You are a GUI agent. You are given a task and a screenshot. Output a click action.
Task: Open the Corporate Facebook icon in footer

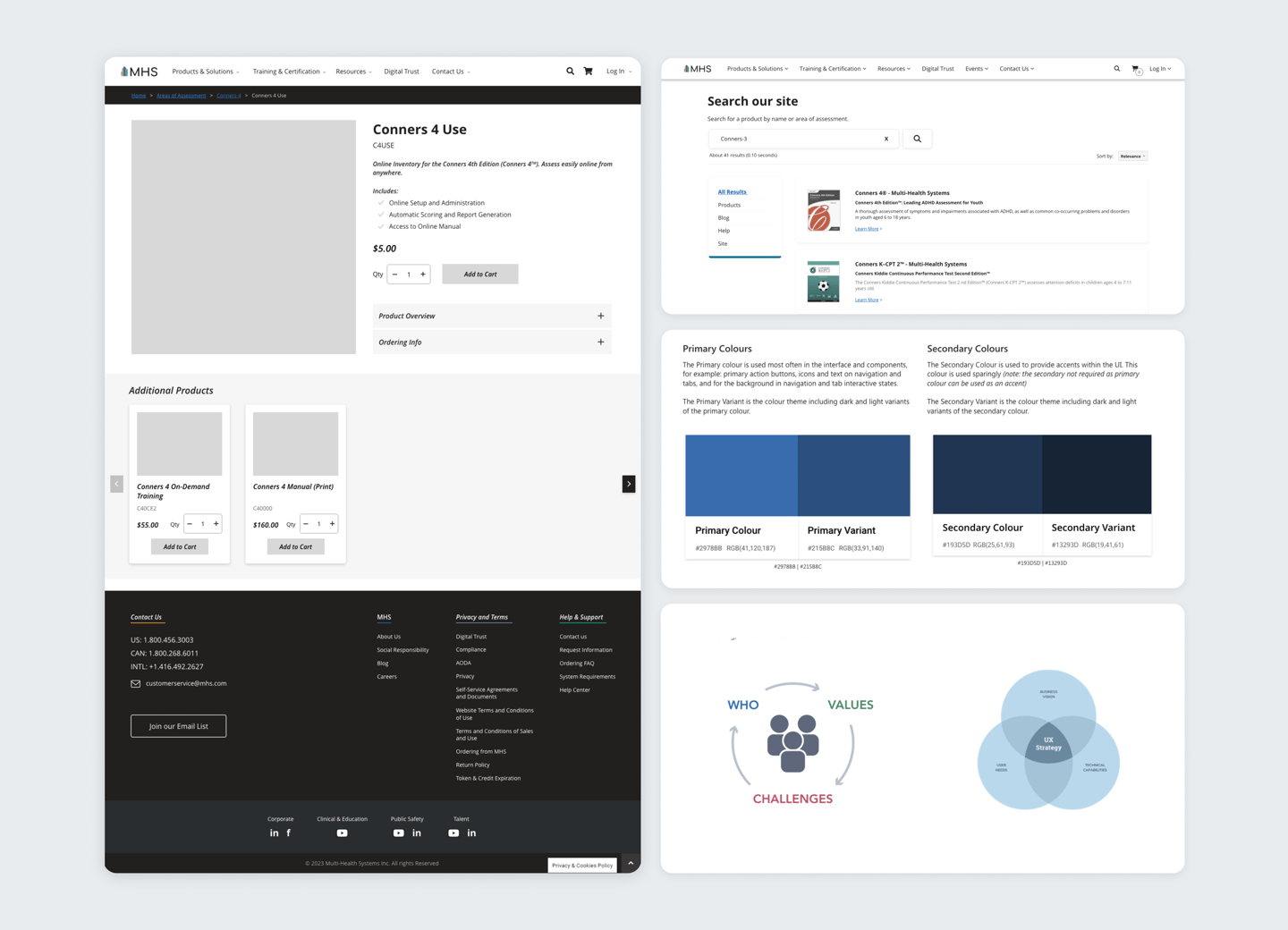(288, 833)
